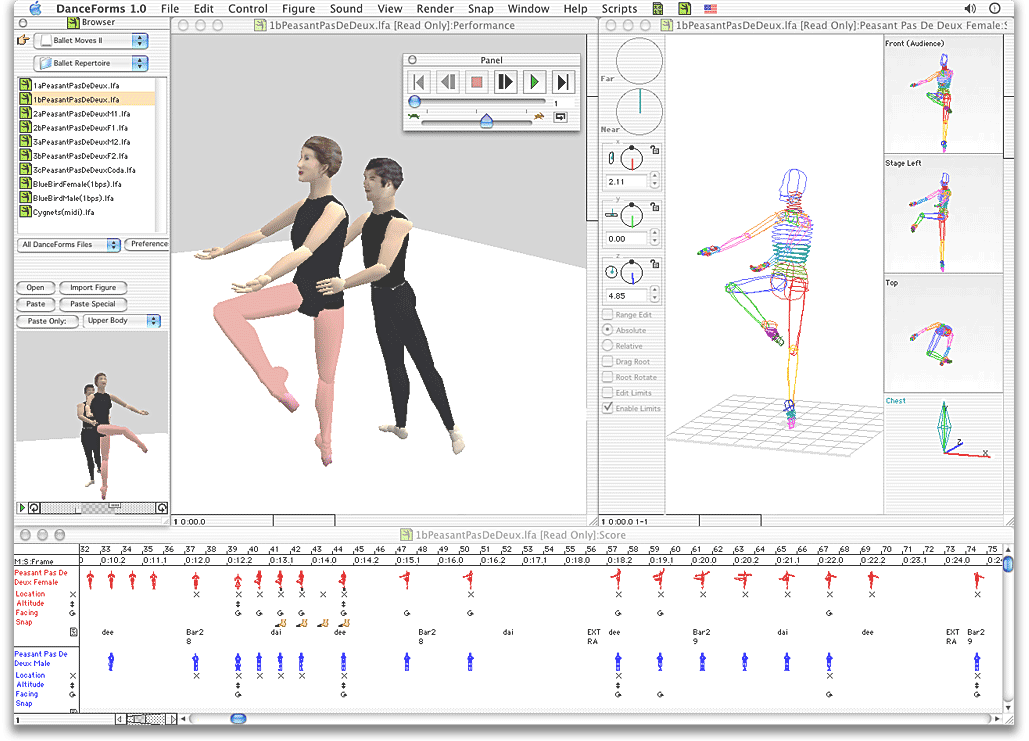Open the Figure menu
Image resolution: width=1029 pixels, height=741 pixels.
tap(298, 8)
